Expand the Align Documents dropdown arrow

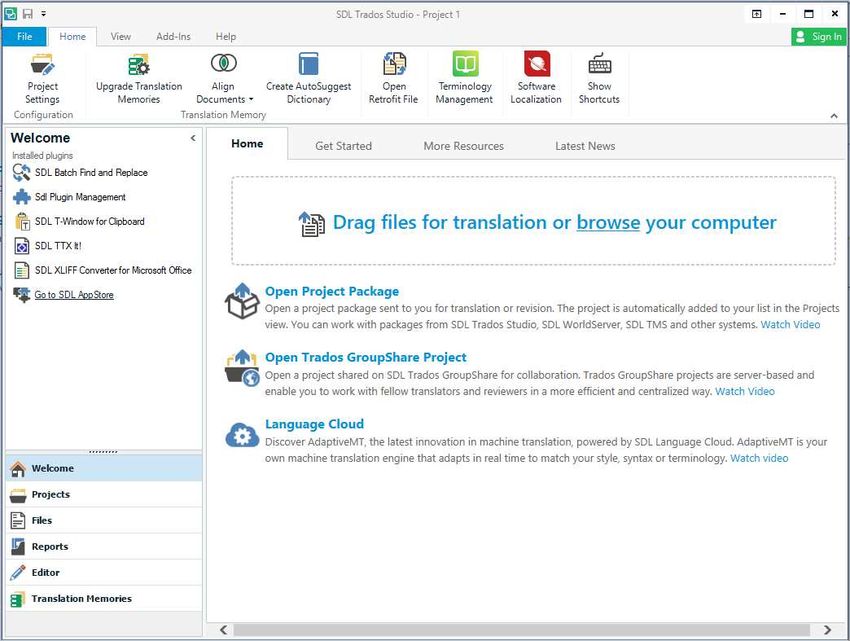tap(251, 100)
